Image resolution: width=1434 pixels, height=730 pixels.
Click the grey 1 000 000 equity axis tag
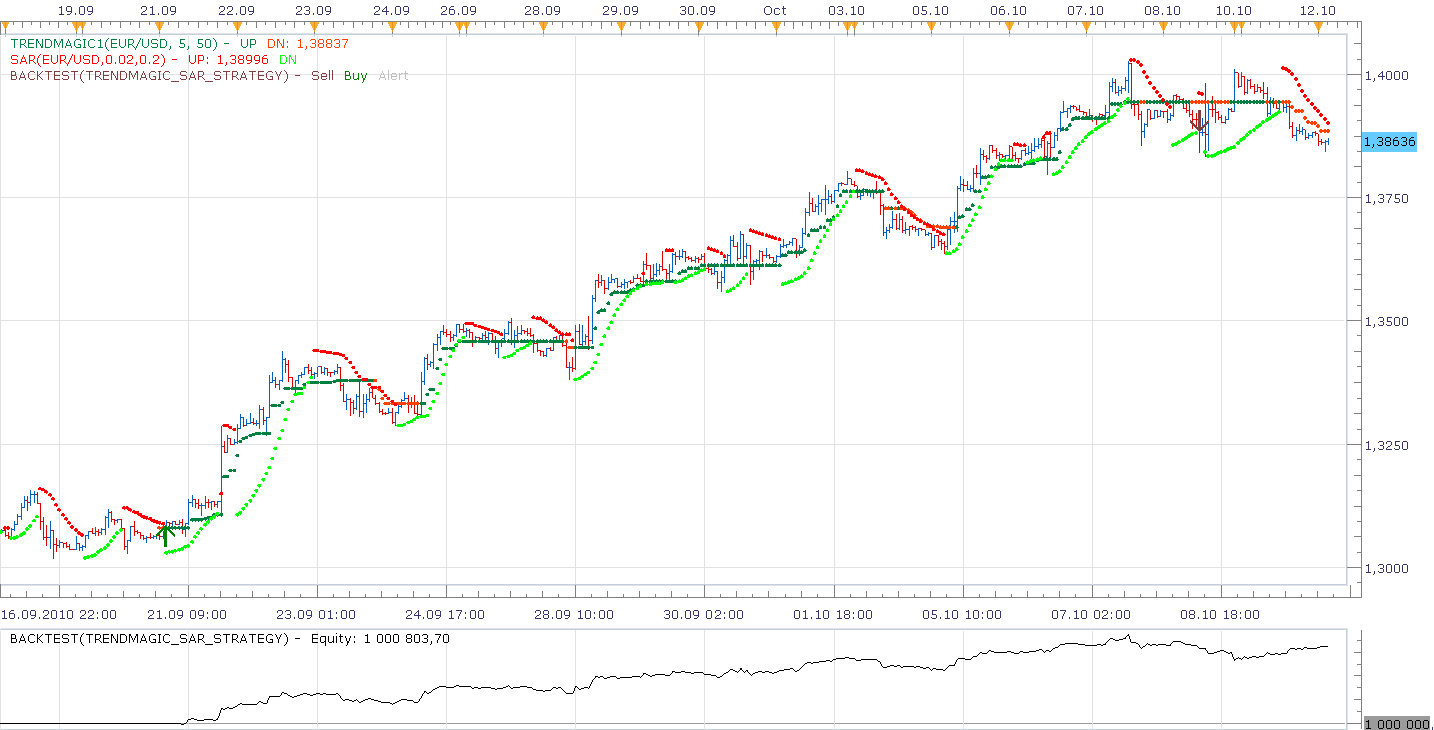(x=1399, y=723)
